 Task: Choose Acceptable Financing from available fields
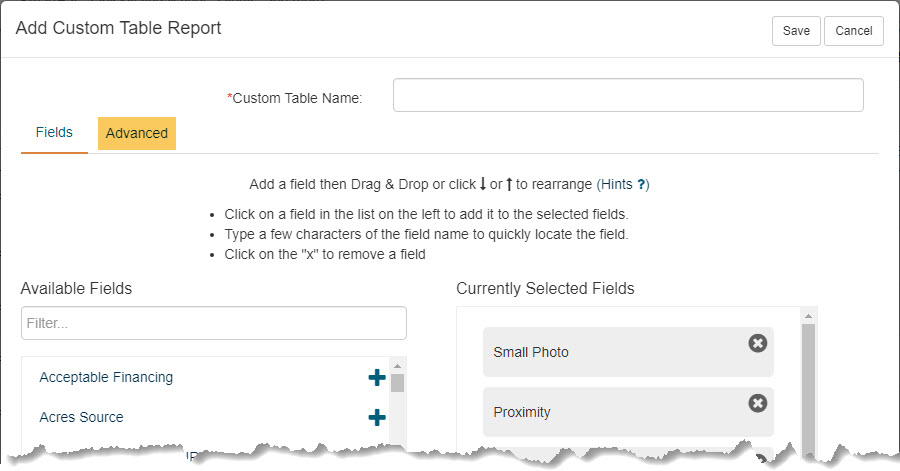106,377
